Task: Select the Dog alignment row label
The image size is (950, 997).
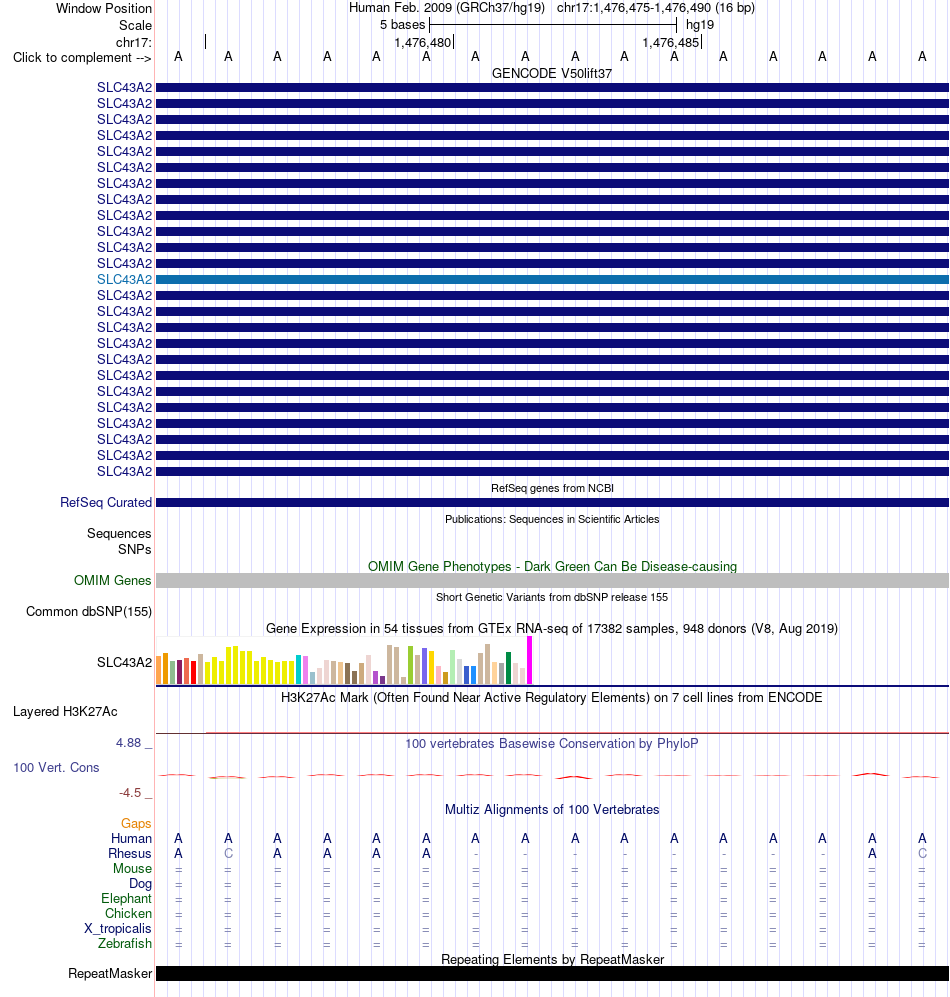Action: click(x=141, y=884)
